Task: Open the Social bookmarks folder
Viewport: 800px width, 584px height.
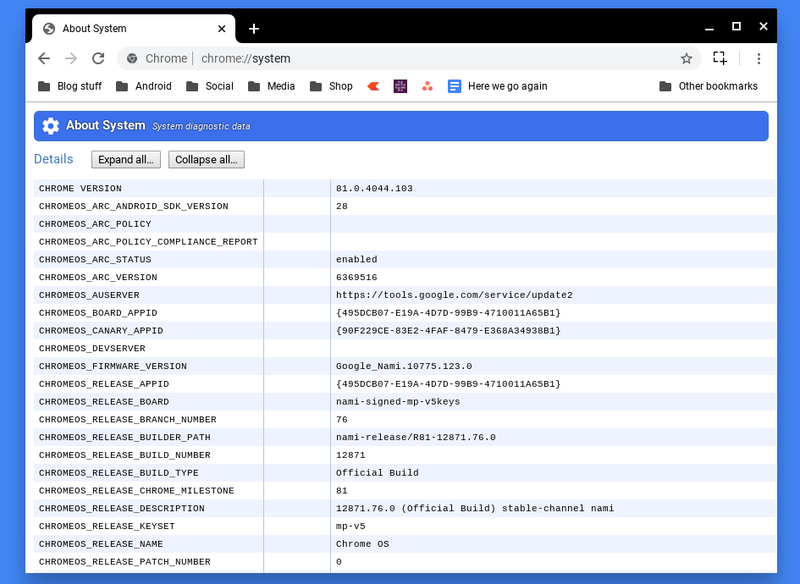Action: [210, 86]
